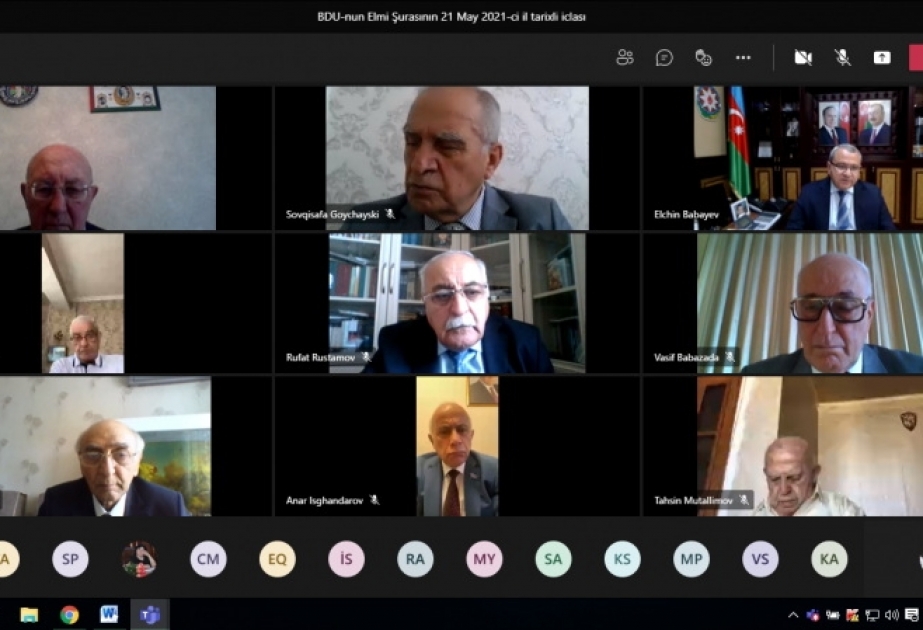Viewport: 923px width, 630px height.
Task: Check the battery power tray icon
Action: [832, 615]
